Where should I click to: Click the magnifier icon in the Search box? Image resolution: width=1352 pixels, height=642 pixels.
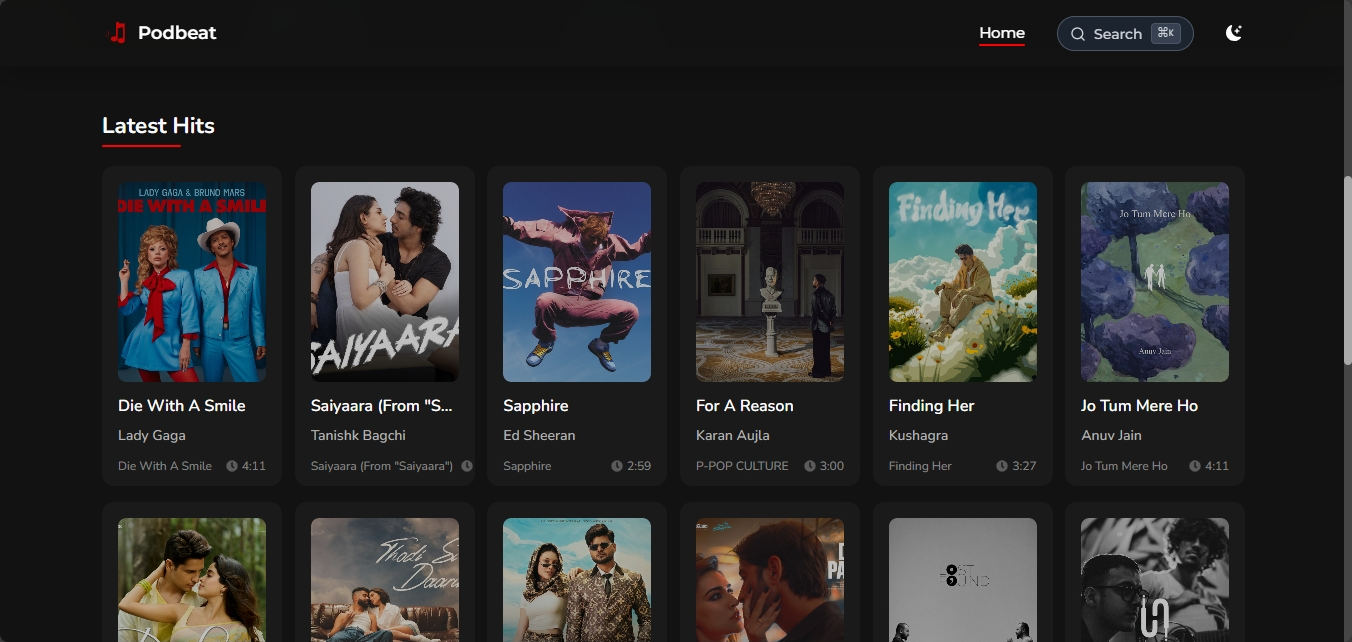[x=1078, y=34]
